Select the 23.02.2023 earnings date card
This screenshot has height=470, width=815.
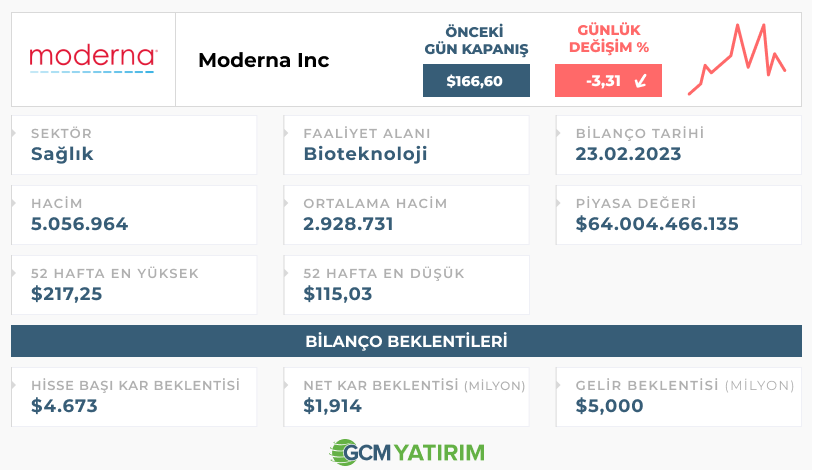679,145
